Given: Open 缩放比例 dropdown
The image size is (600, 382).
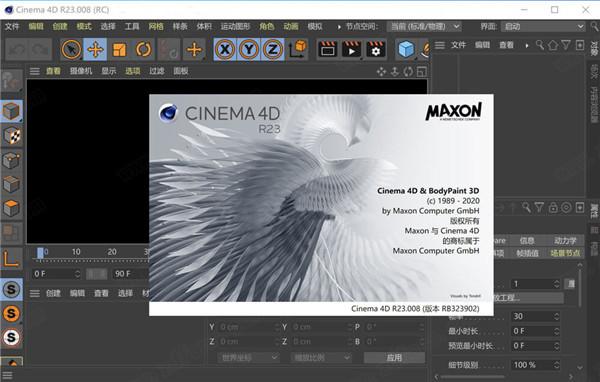Looking at the screenshot, I should coord(321,358).
